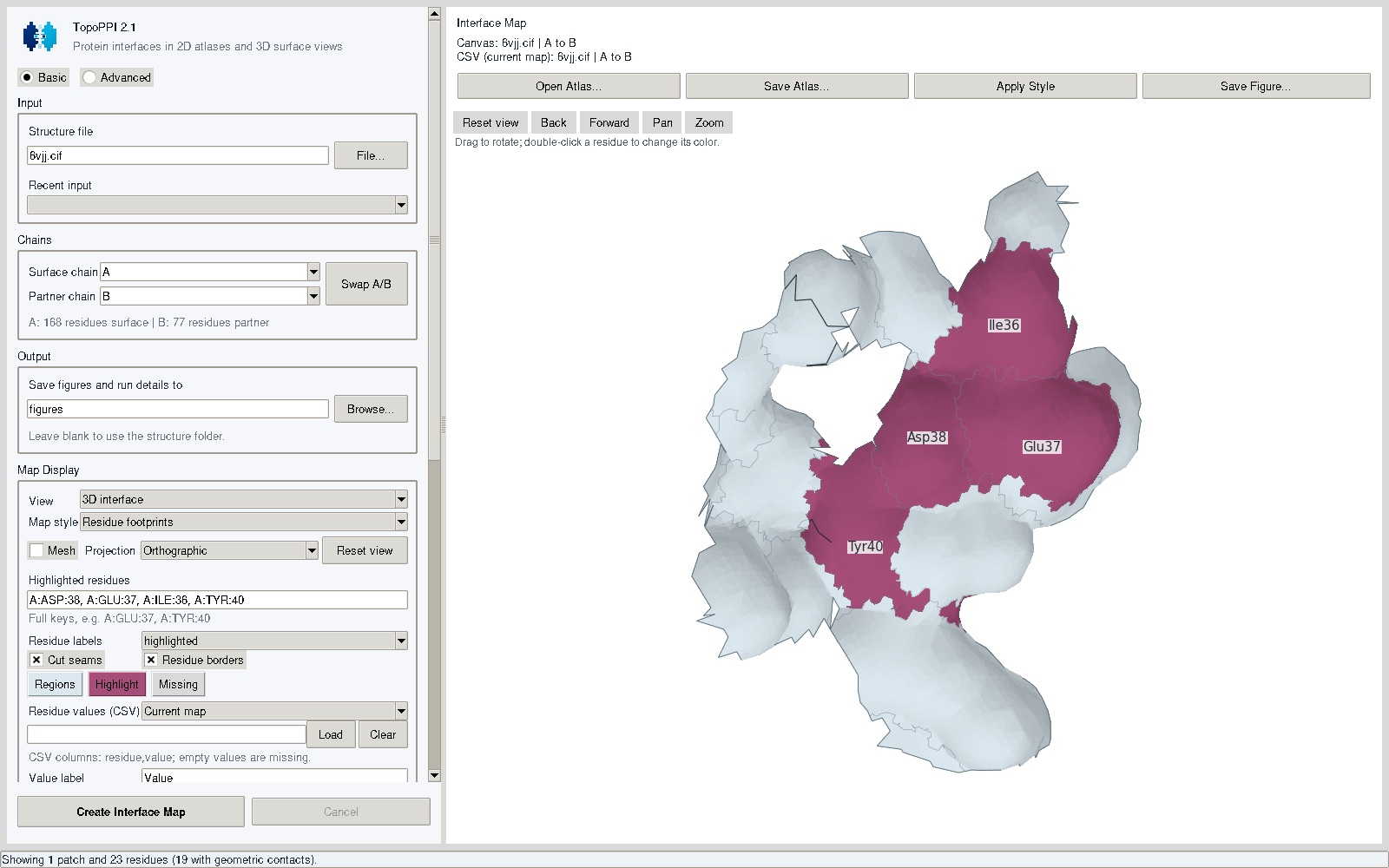The height and width of the screenshot is (868, 1389).
Task: Change the Projection dropdown from Orthographic
Action: click(x=229, y=550)
